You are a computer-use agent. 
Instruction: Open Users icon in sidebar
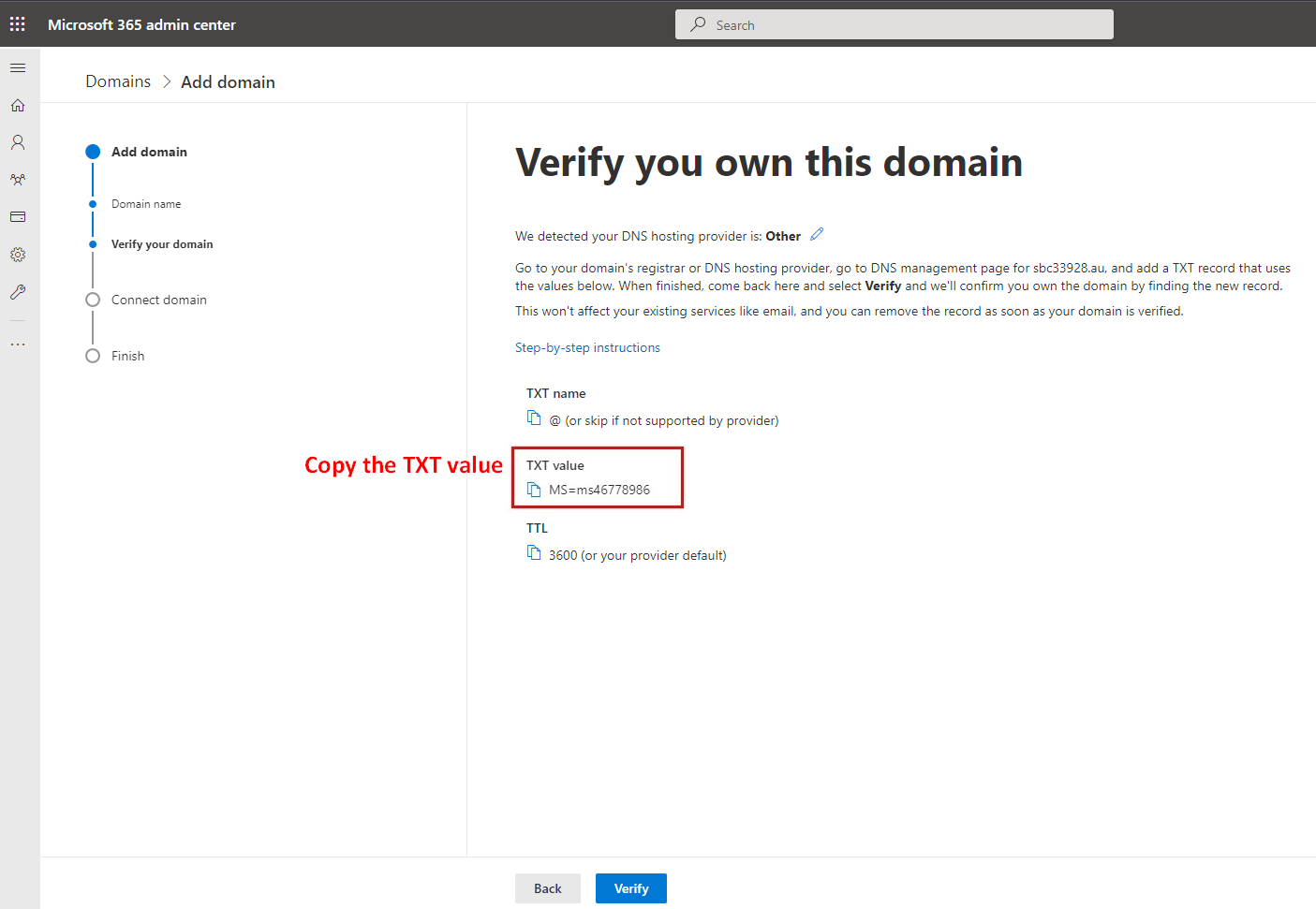[18, 142]
